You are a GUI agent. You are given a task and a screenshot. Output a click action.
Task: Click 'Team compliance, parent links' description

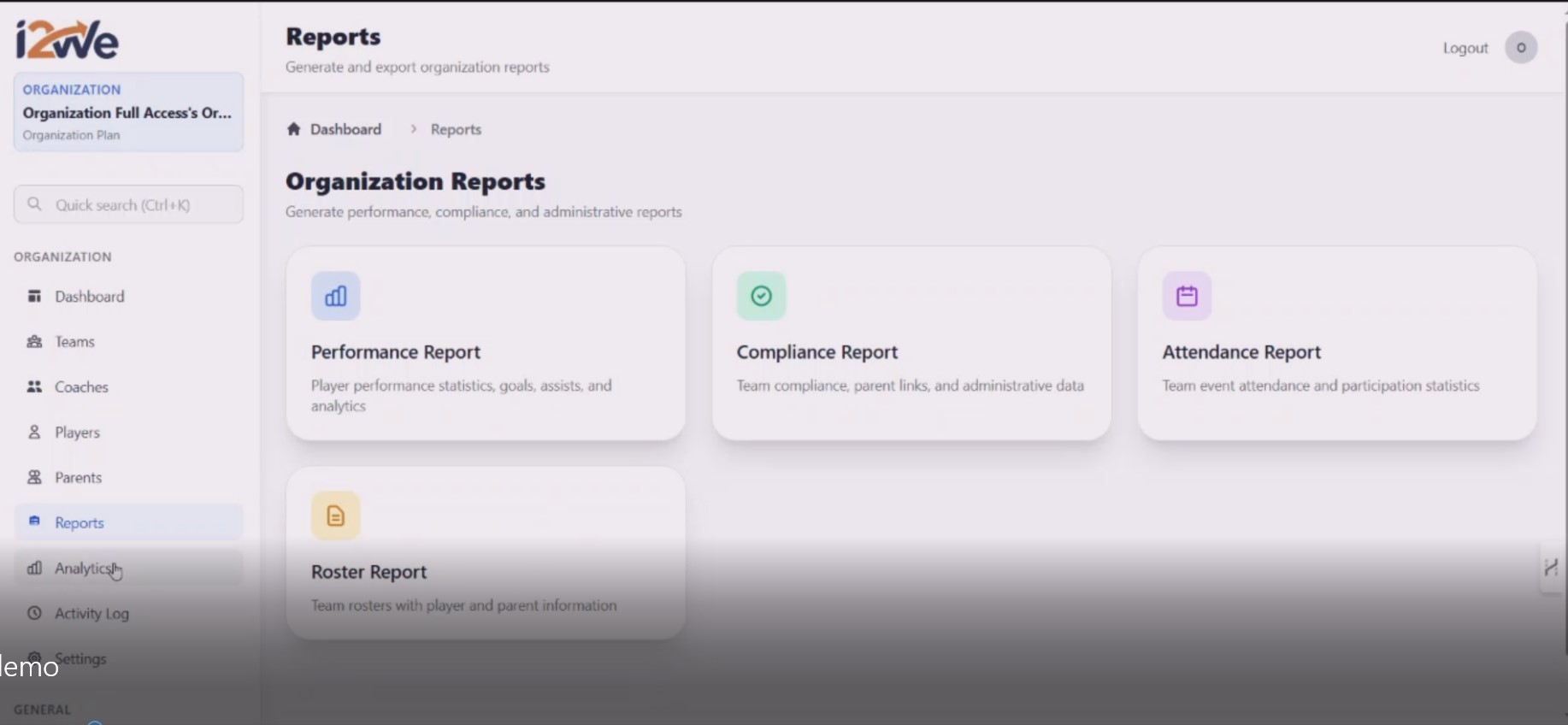(911, 386)
